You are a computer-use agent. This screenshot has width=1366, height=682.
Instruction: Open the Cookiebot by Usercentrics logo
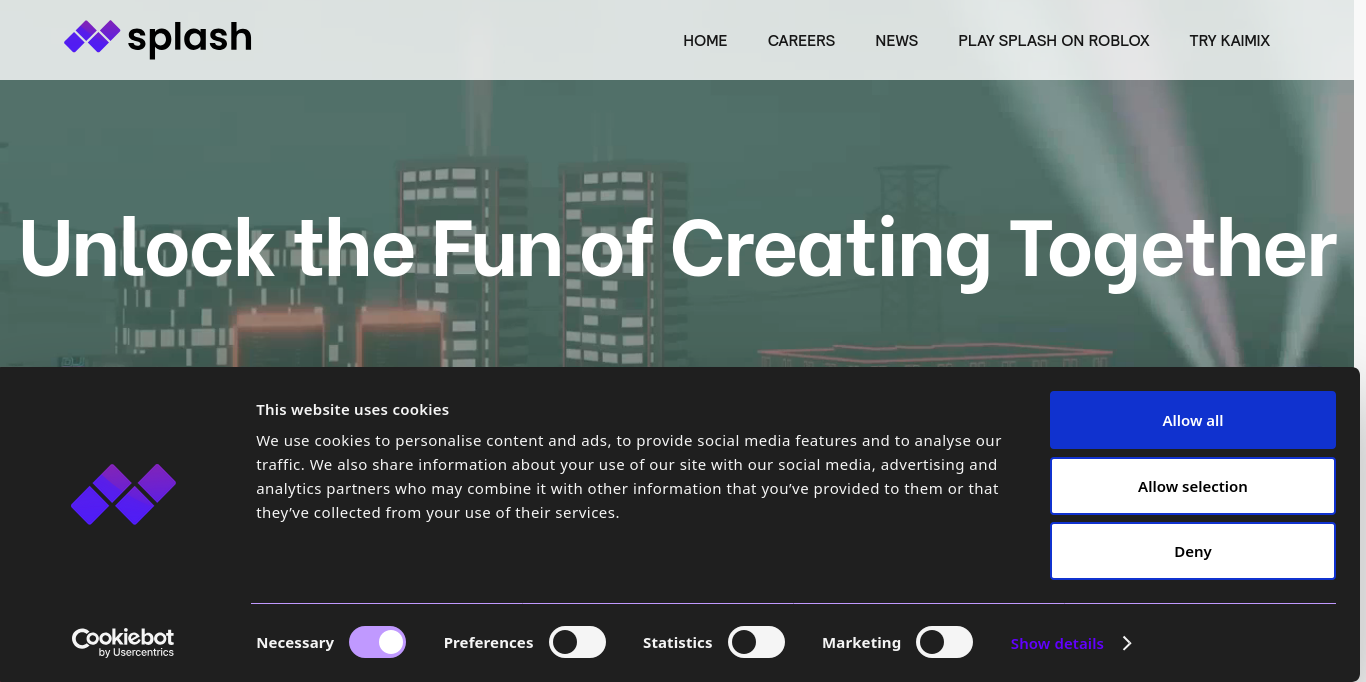point(123,642)
